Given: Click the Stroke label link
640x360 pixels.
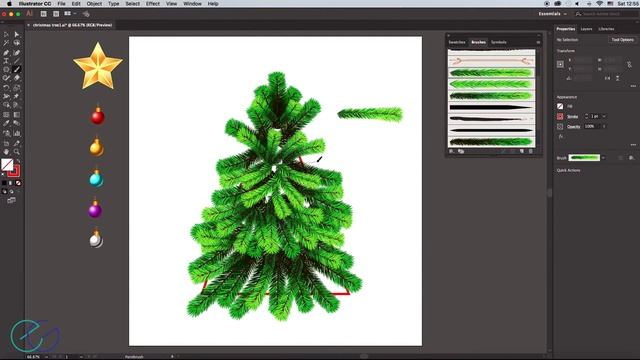Looking at the screenshot, I should [x=572, y=117].
